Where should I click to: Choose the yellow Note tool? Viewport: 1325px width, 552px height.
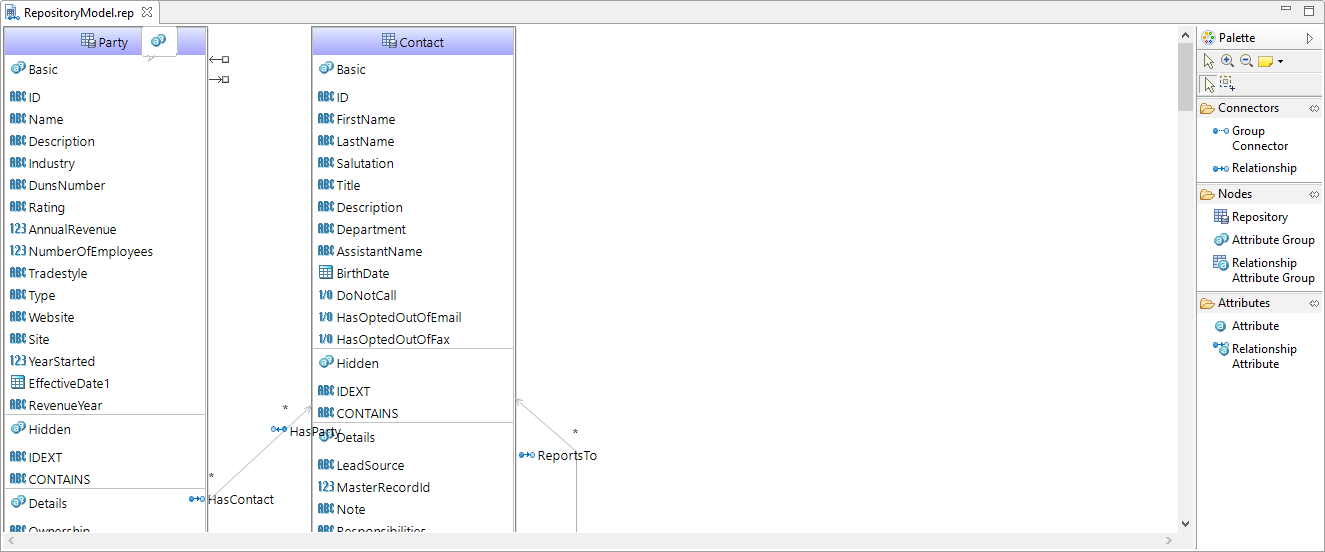click(x=1265, y=61)
